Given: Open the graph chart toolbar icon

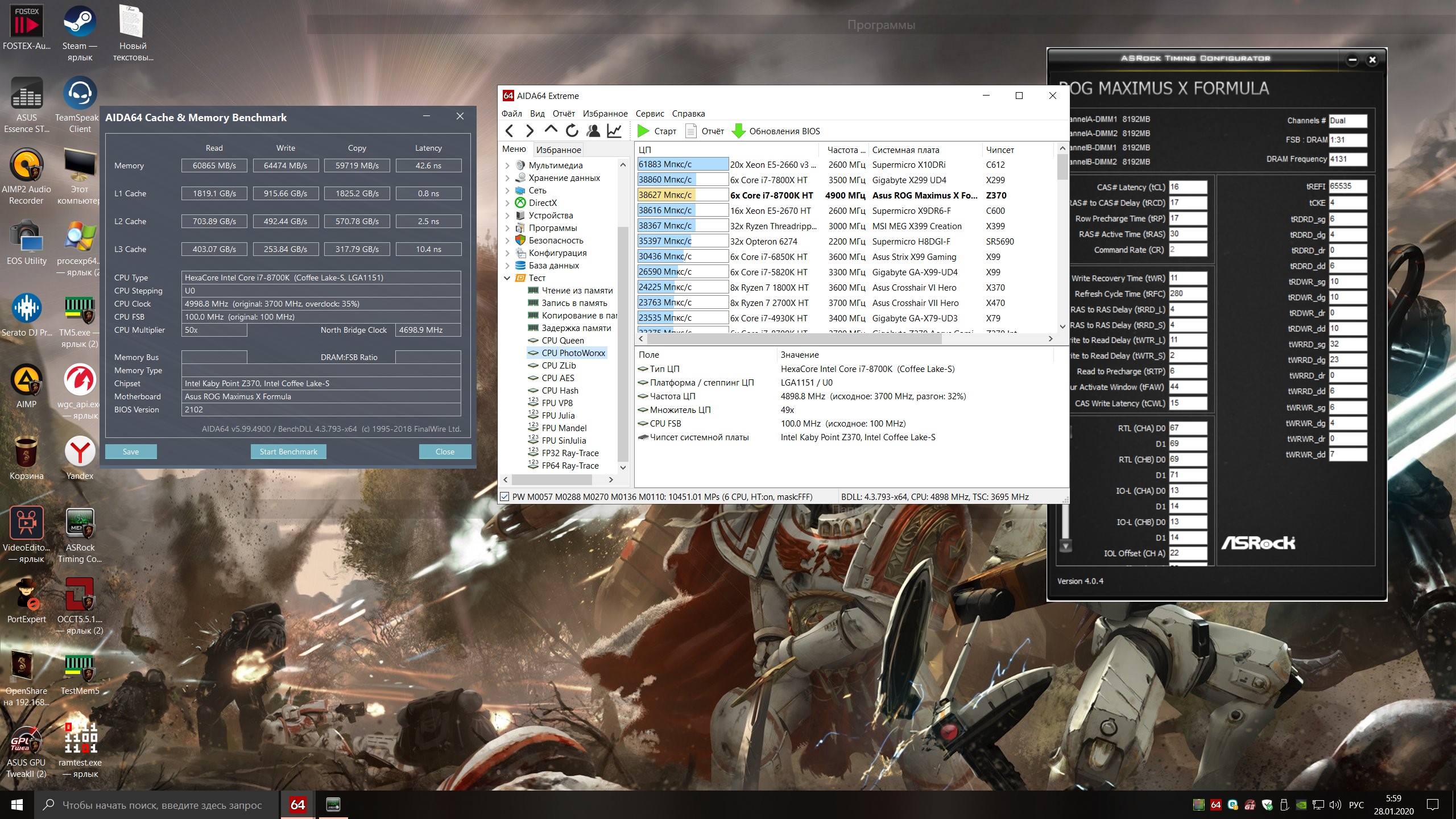Looking at the screenshot, I should pos(614,131).
